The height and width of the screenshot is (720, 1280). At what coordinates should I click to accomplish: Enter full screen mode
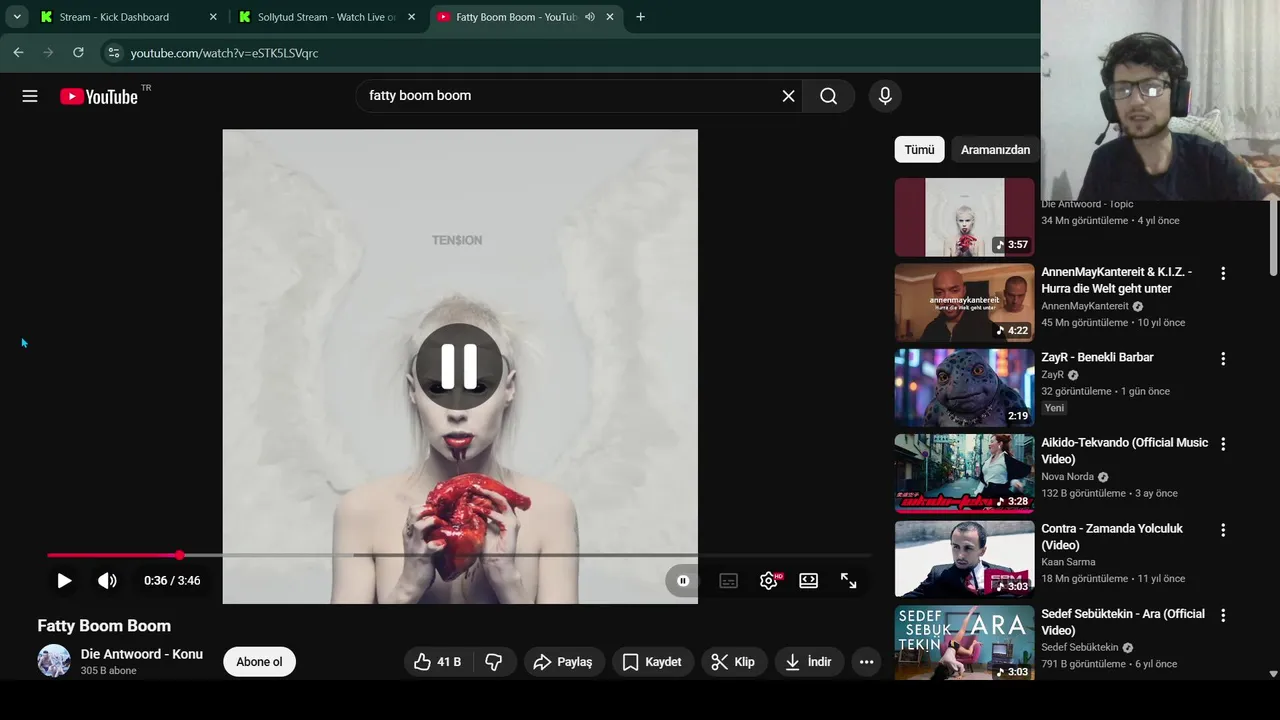(x=848, y=580)
